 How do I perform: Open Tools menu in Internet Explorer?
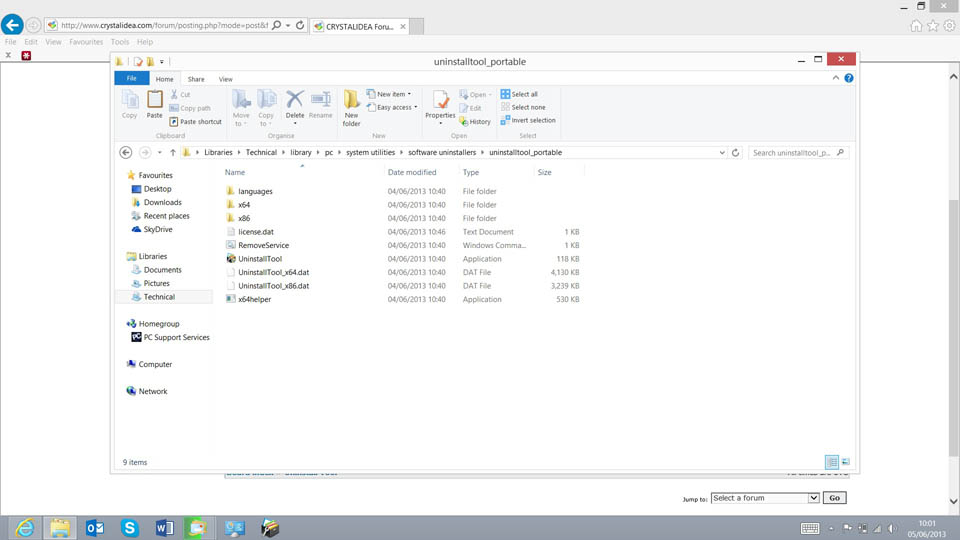coord(120,42)
